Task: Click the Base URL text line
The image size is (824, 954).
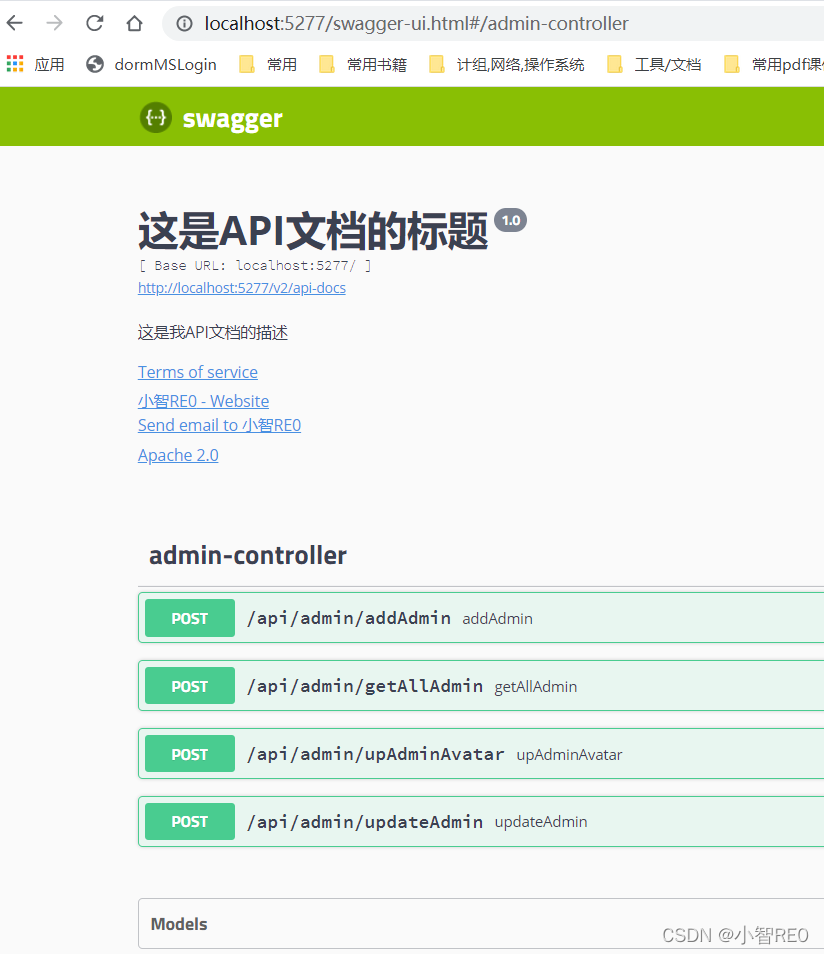Action: tap(255, 265)
